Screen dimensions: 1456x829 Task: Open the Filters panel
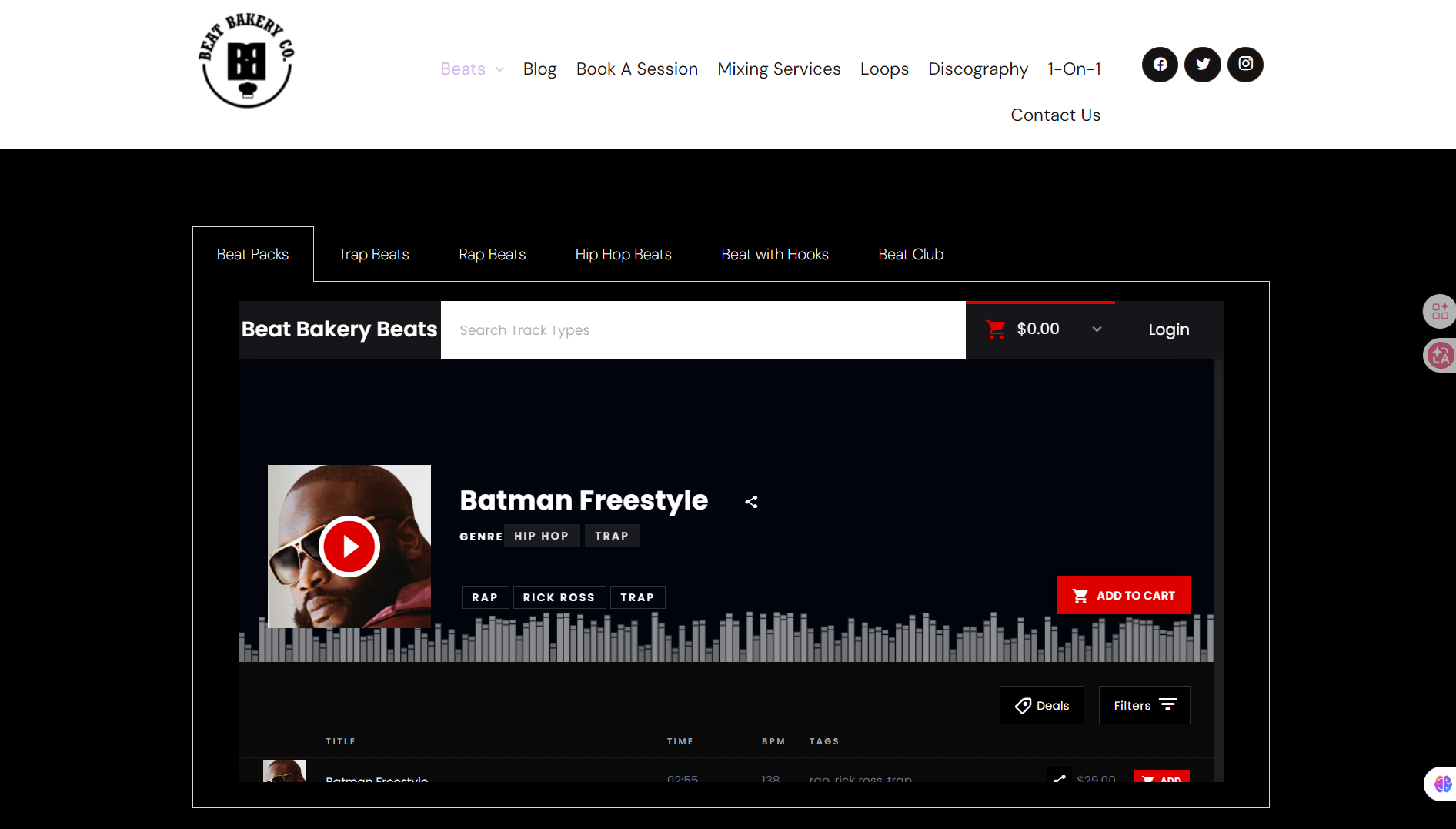pos(1144,705)
